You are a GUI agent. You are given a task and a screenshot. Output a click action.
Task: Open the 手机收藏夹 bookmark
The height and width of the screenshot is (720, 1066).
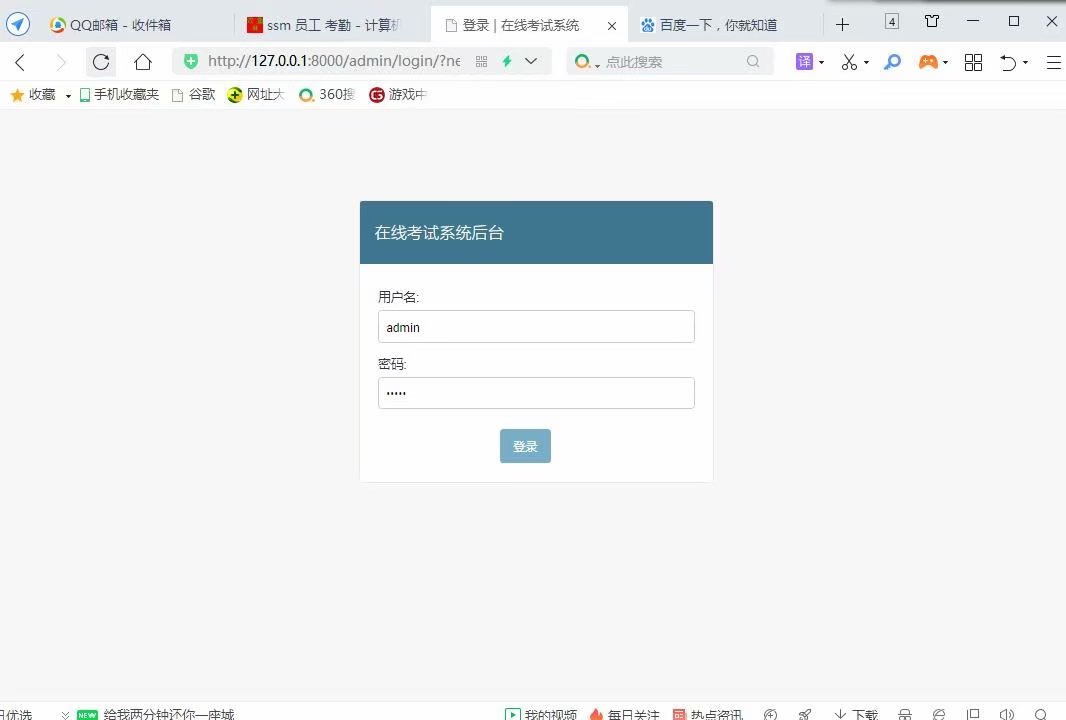[x=119, y=95]
